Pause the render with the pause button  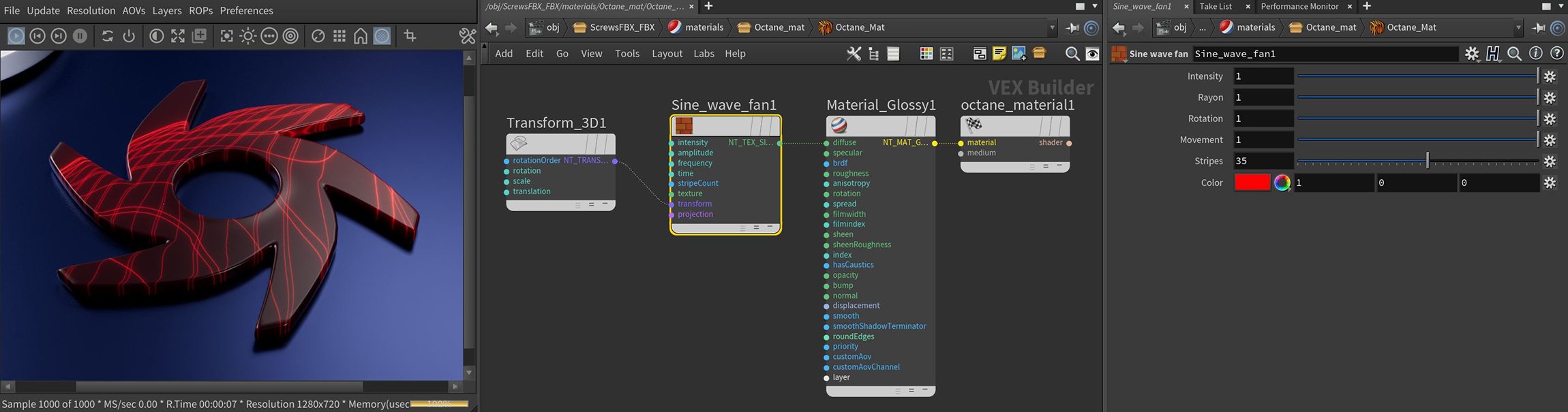80,35
